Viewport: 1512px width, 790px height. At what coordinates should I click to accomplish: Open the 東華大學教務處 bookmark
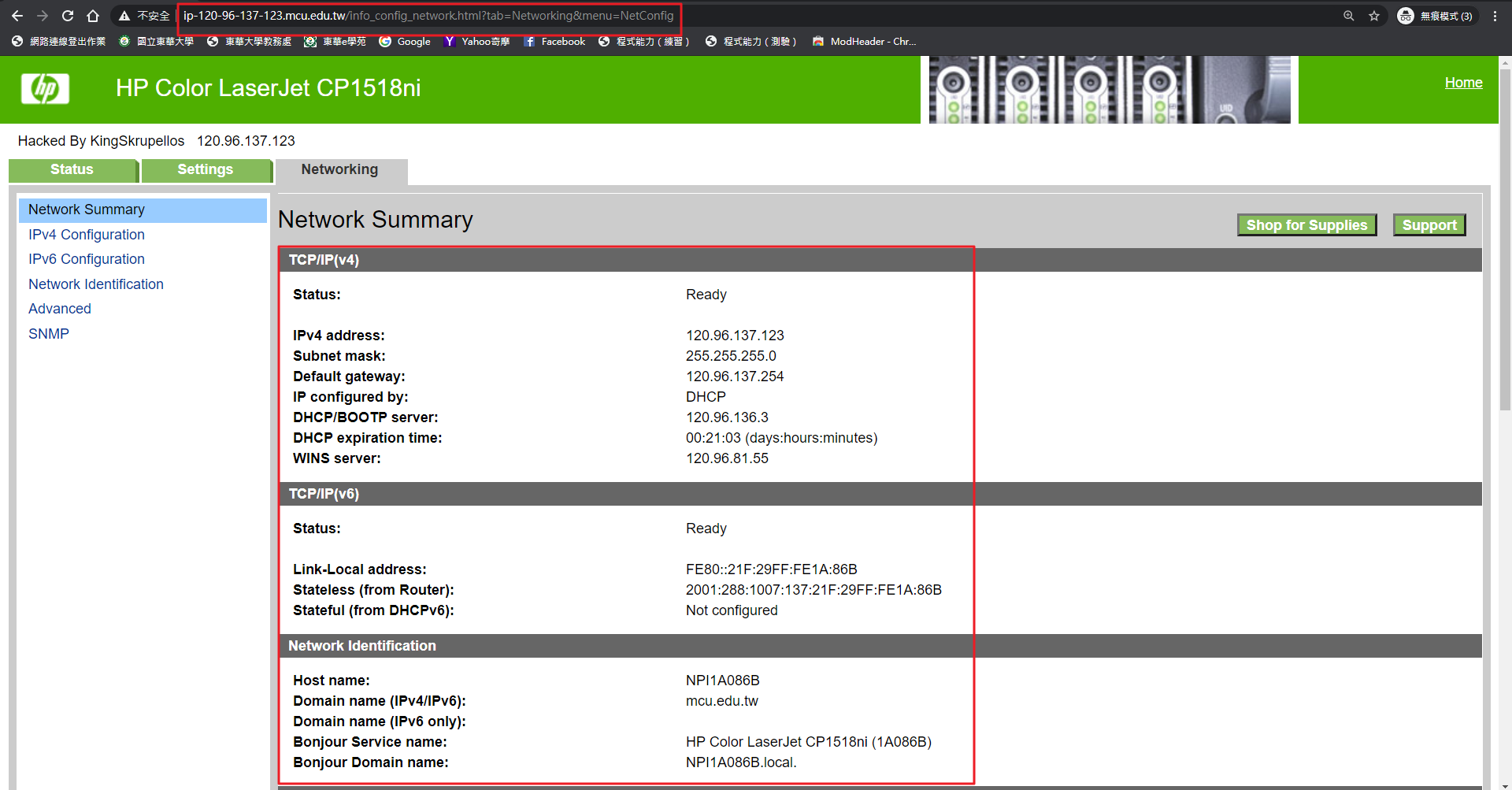[x=249, y=41]
